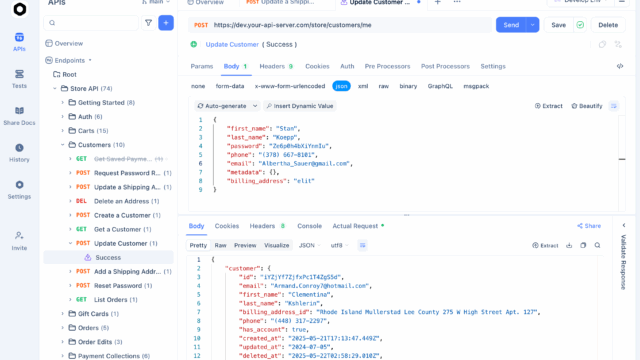The image size is (640, 360).
Task: Select form-data body type
Action: pos(230,86)
